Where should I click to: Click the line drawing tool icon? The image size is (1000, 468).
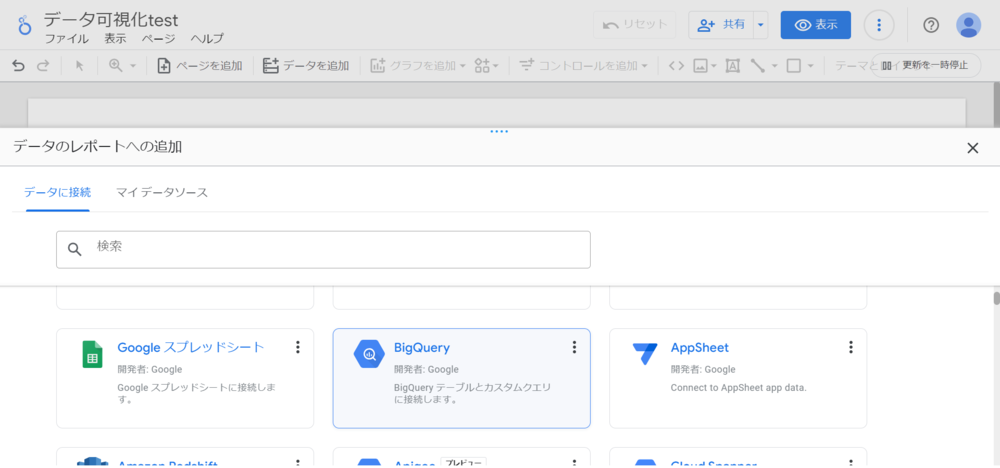click(x=758, y=66)
